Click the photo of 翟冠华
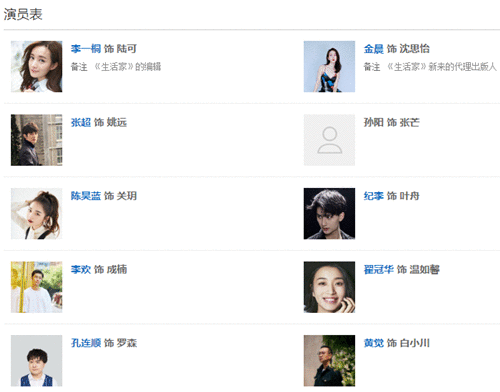The height and width of the screenshot is (392, 500). [329, 287]
